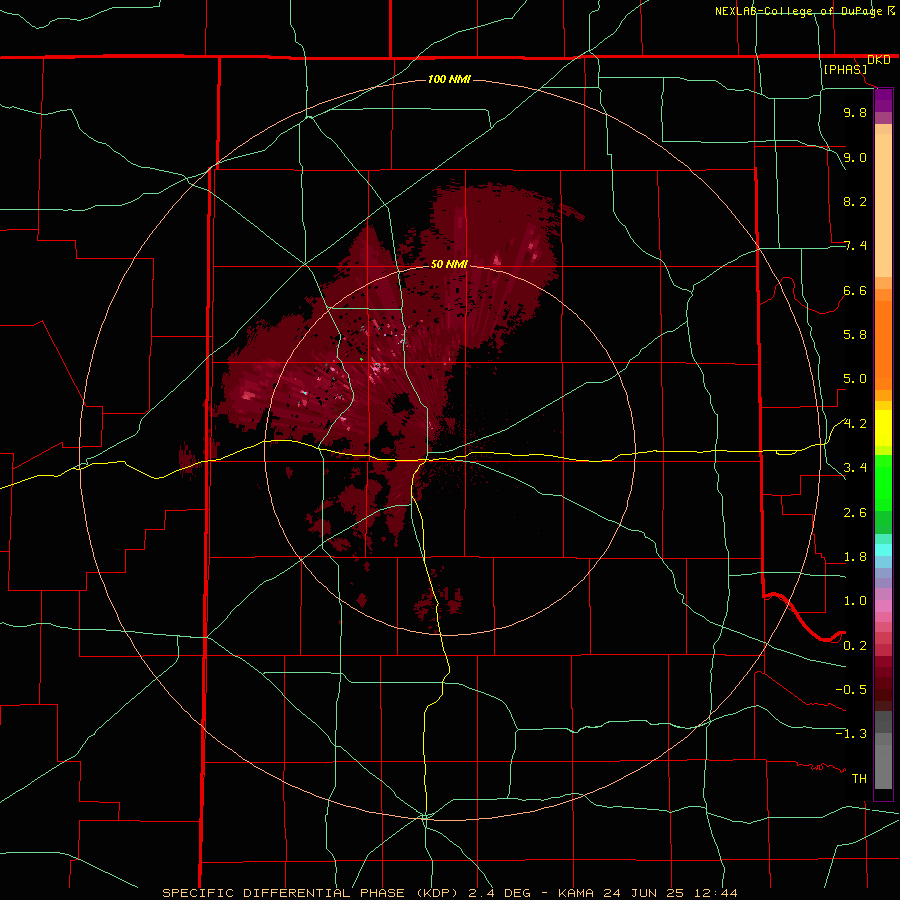Click the 1.0 legend value
Screen dimensions: 900x900
tap(855, 601)
